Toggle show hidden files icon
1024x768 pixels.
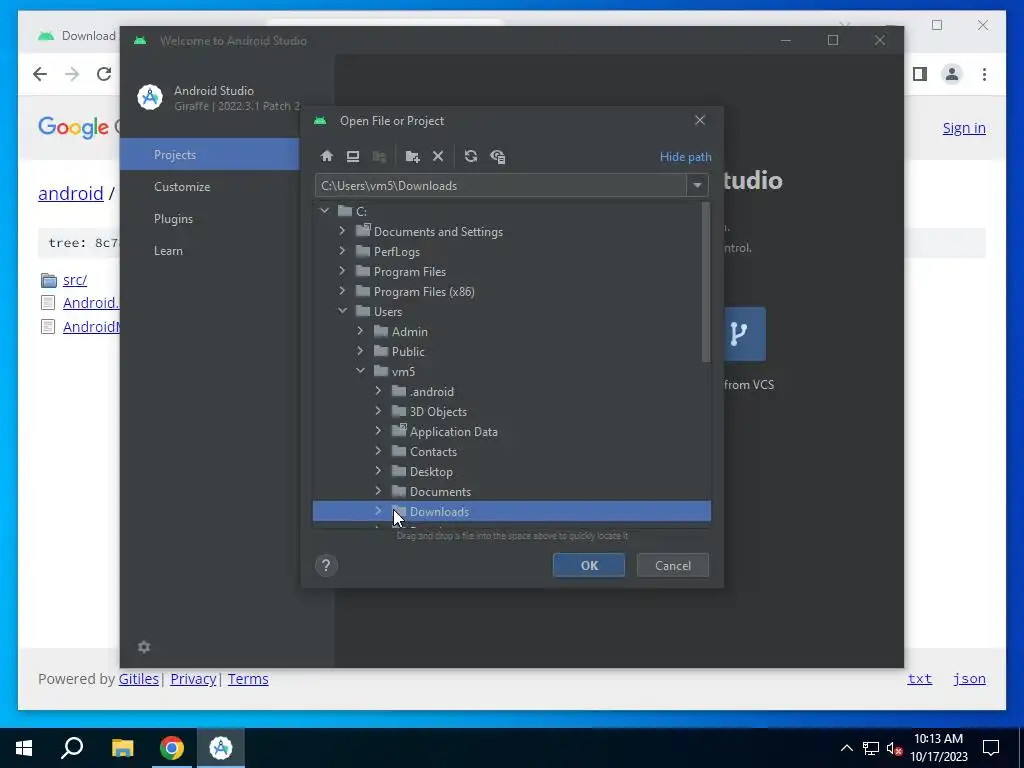(498, 156)
